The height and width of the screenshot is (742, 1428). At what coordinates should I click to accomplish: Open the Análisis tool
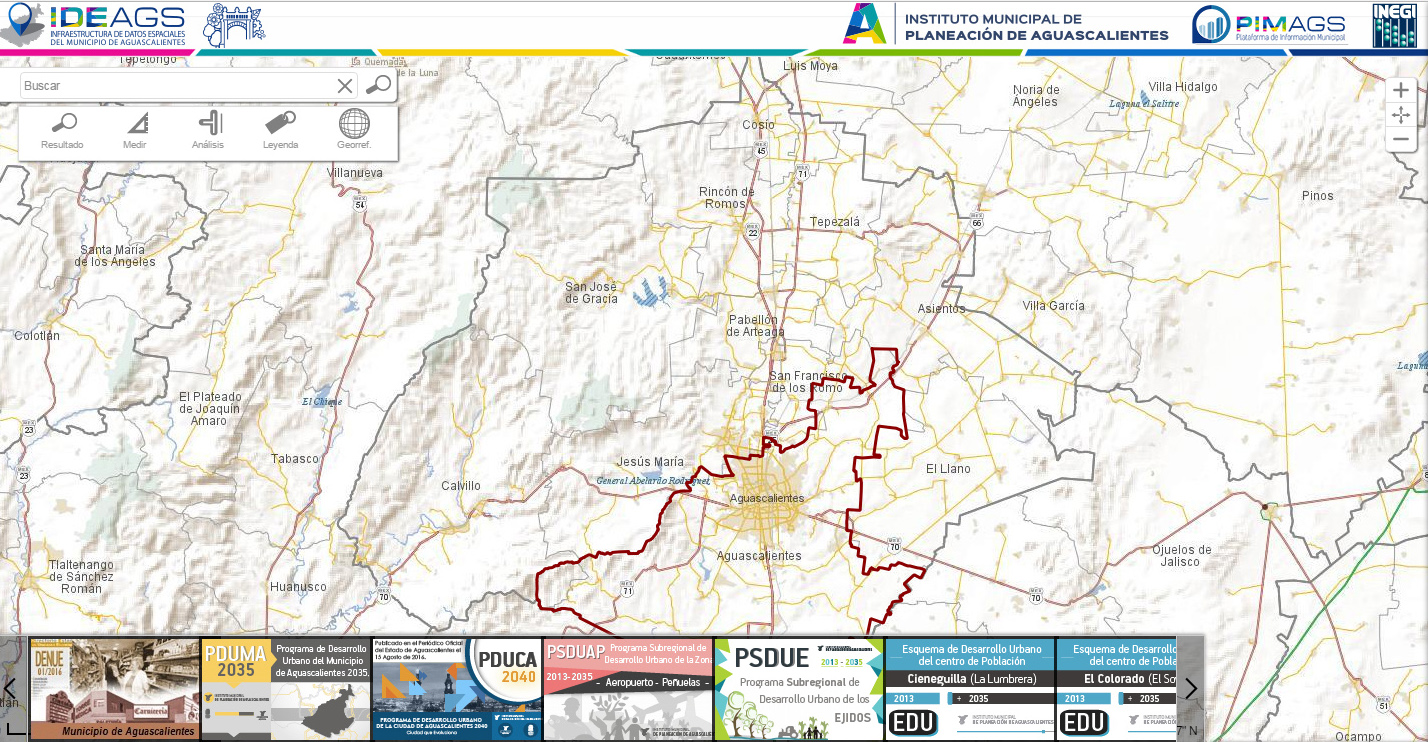coord(208,131)
